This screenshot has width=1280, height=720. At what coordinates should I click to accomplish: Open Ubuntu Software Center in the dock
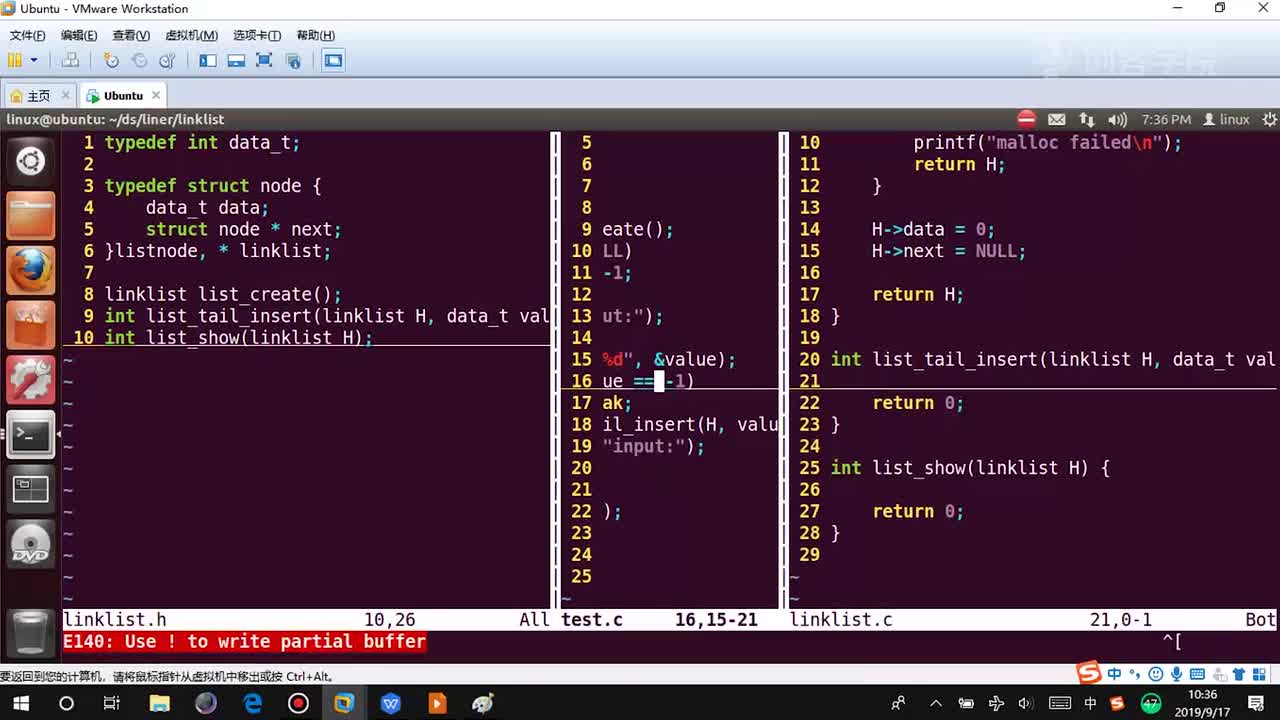click(x=30, y=325)
